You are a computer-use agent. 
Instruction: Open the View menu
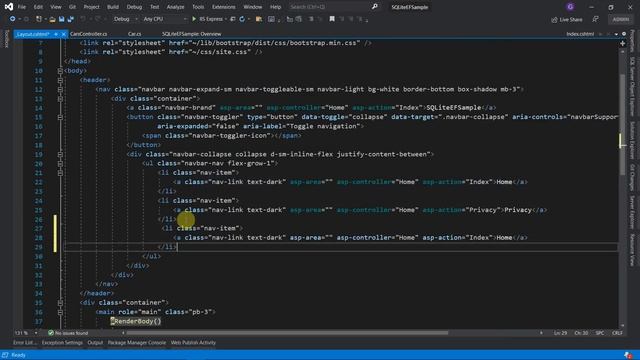(56, 7)
